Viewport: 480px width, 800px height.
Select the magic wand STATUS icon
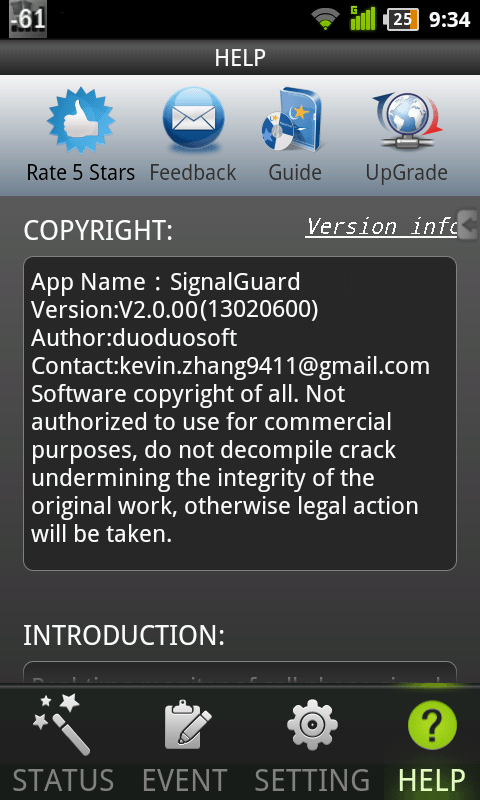pos(61,724)
